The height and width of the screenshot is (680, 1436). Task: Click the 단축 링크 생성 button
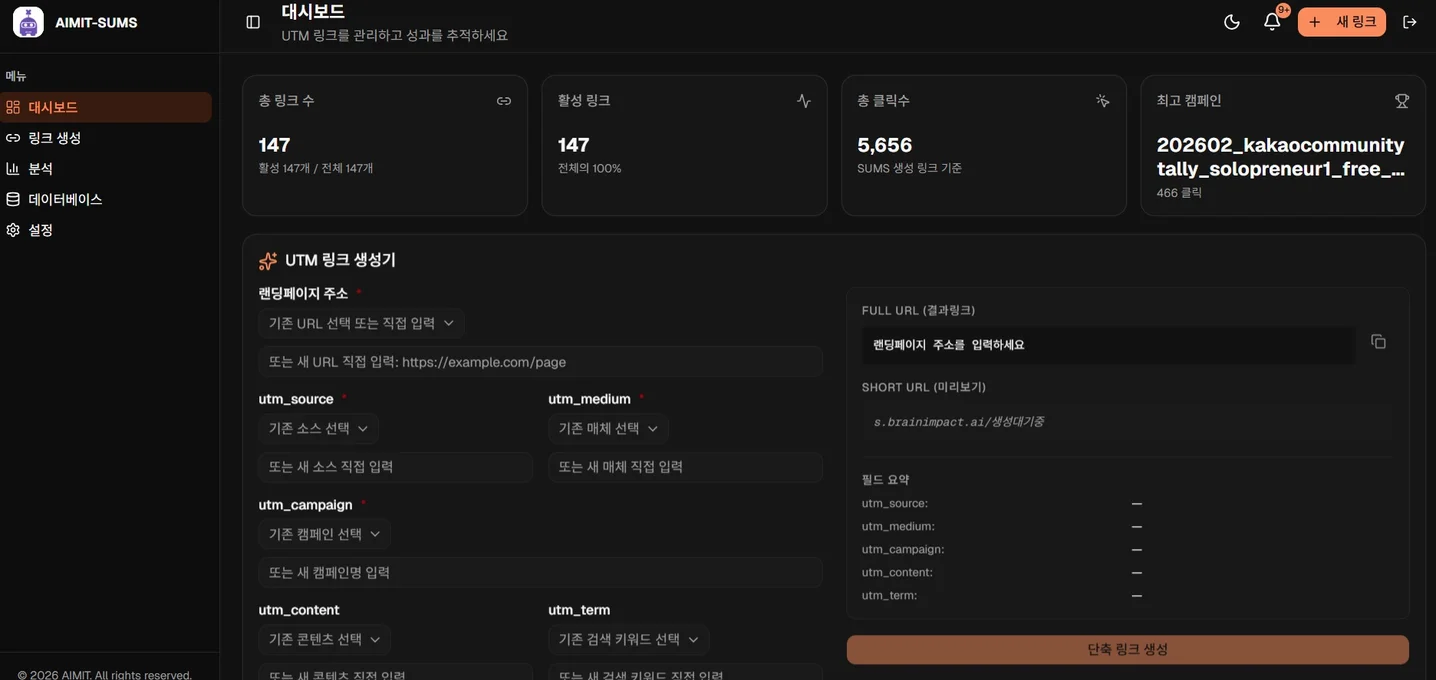[1128, 649]
